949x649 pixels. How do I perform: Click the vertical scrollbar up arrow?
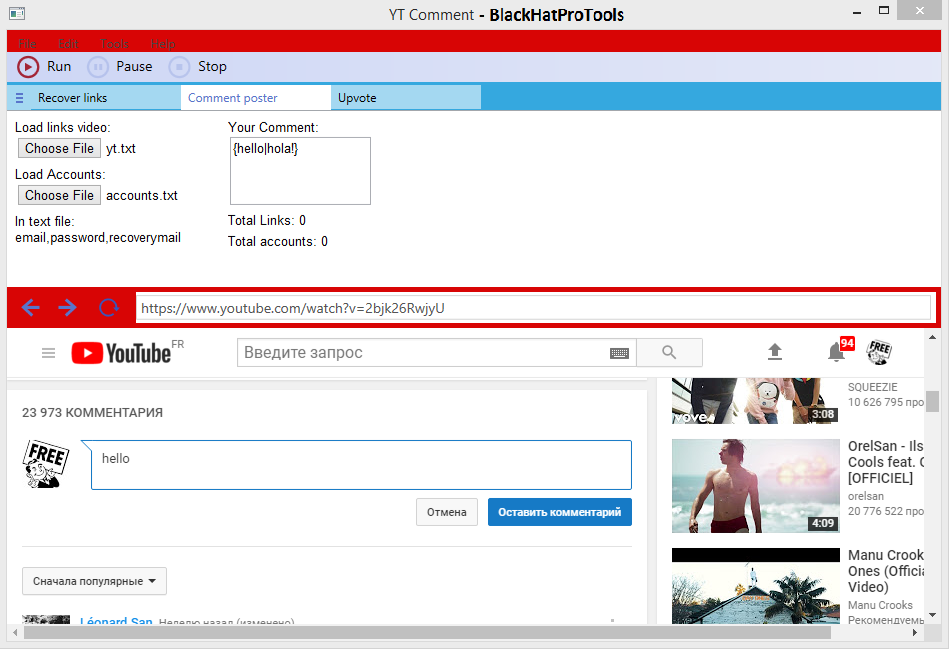pos(933,337)
